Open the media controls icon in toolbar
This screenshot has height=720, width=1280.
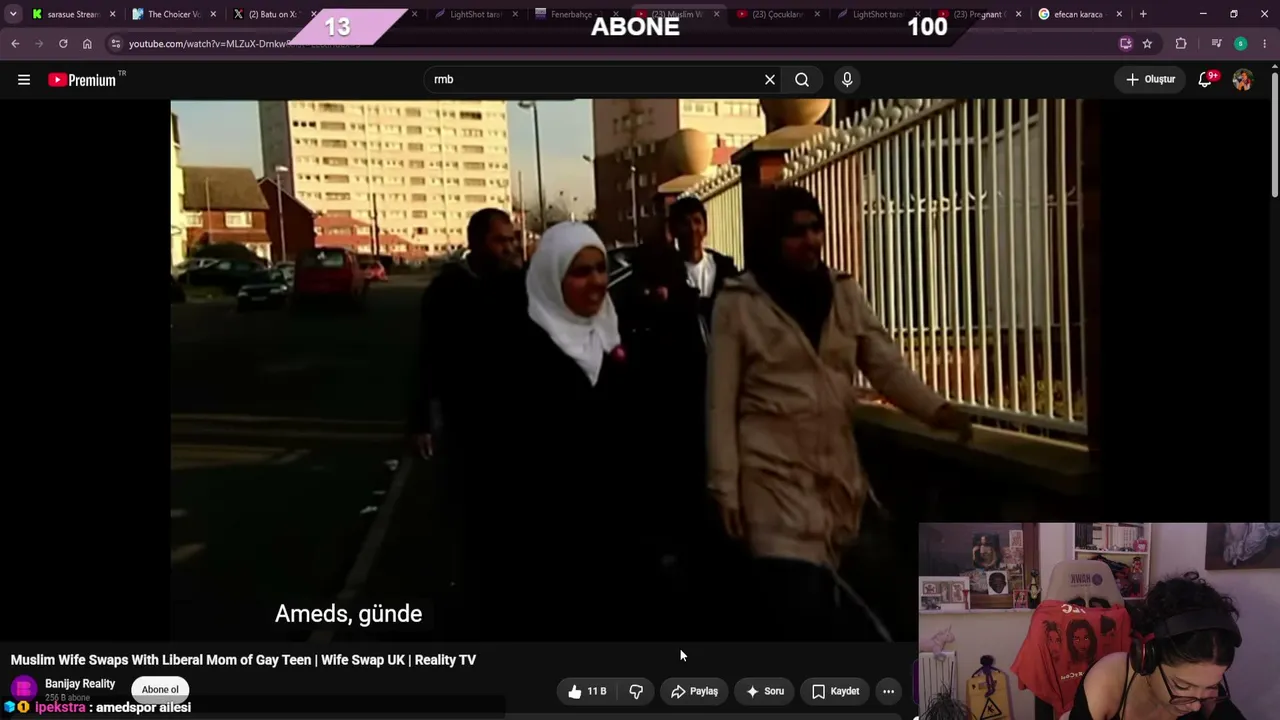point(1216,44)
